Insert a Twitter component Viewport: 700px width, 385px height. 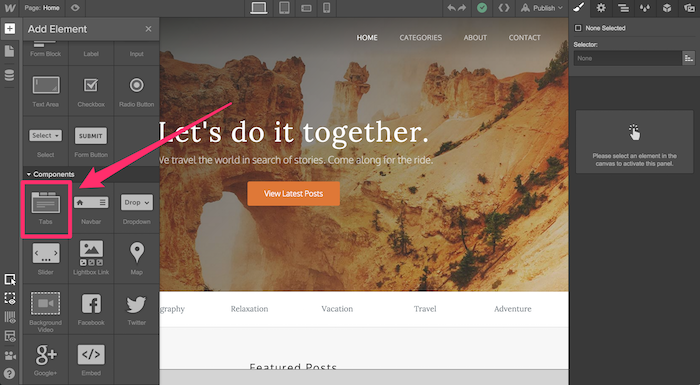[x=137, y=309]
